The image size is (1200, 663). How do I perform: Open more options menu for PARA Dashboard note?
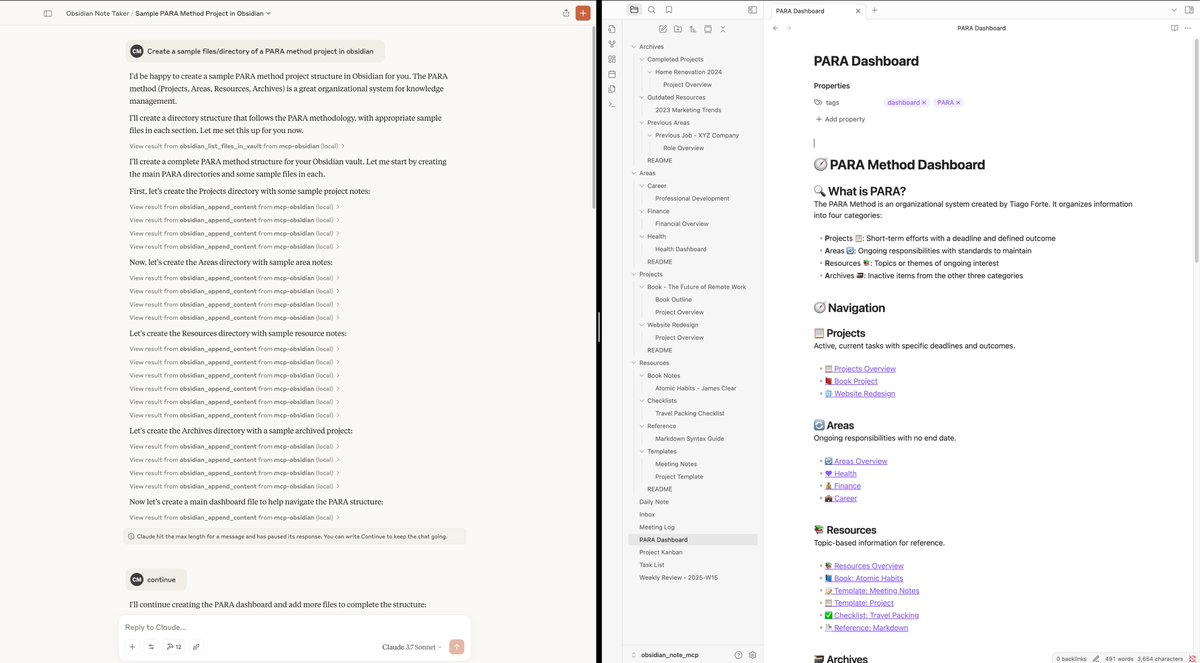point(1188,28)
